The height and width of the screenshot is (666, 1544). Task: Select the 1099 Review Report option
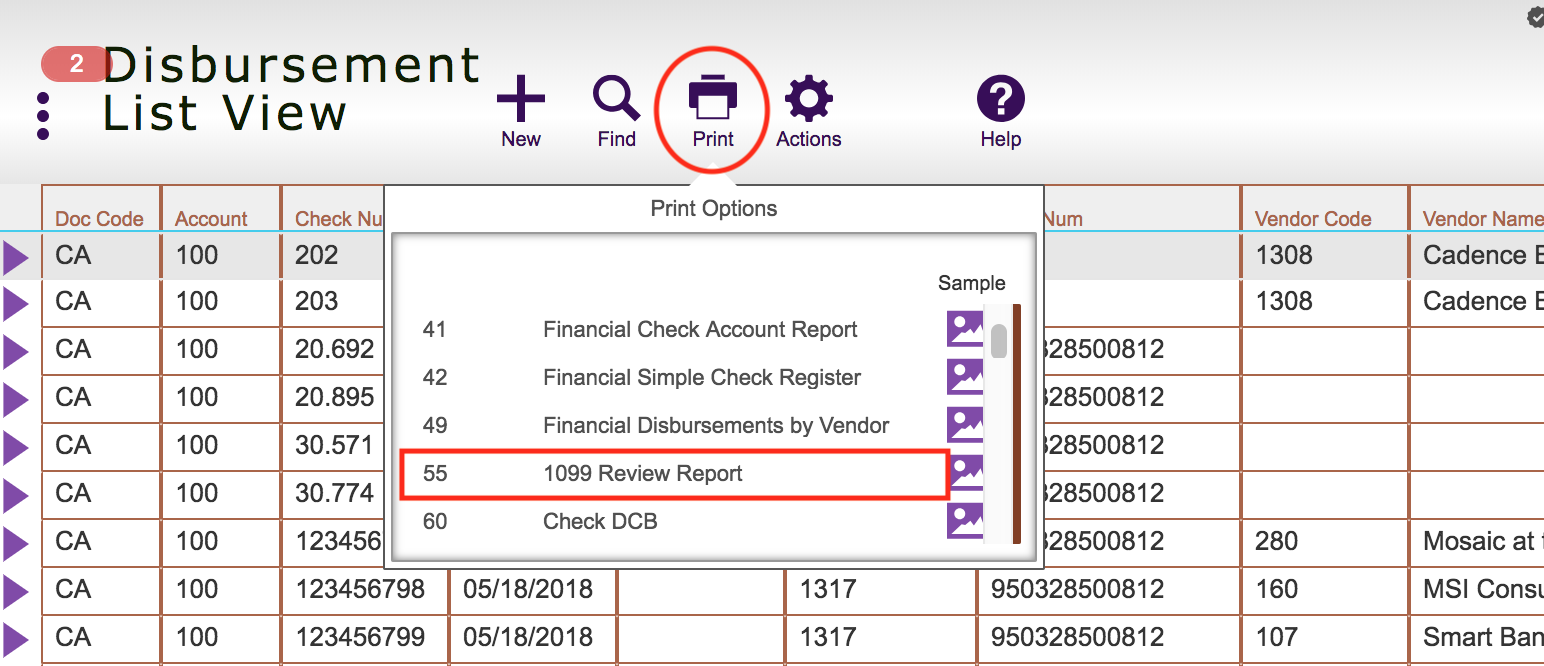pos(673,474)
